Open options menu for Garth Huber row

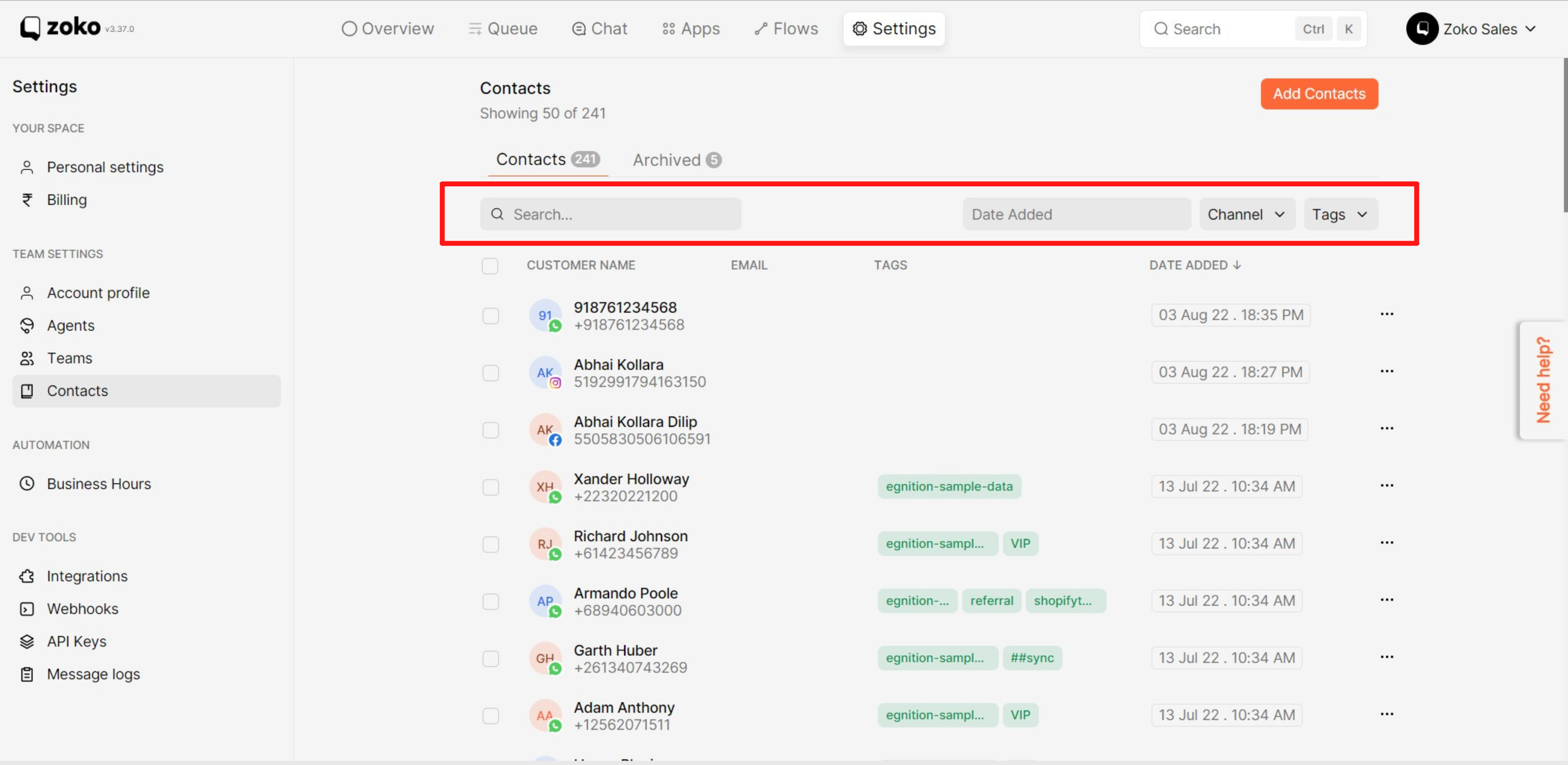pyautogui.click(x=1387, y=657)
